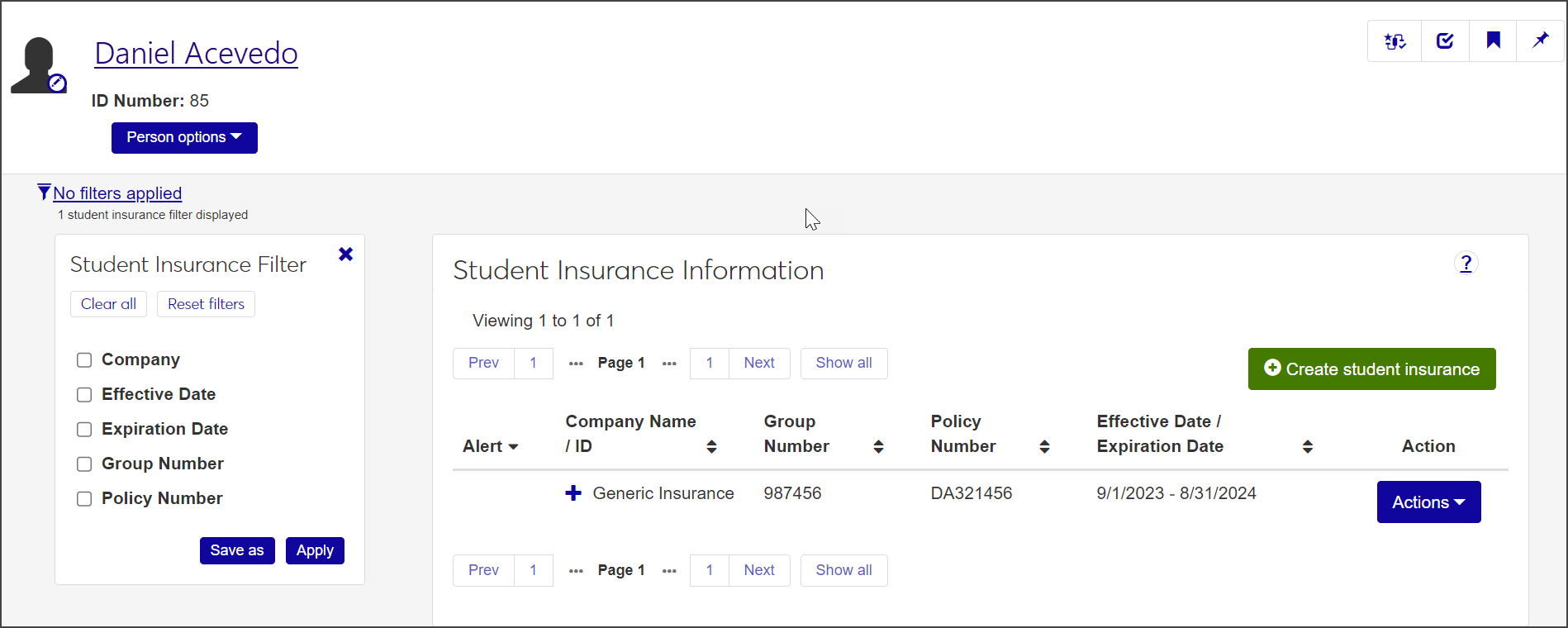Screen dimensions: 1568x628
Task: Sort by Group Number column
Action: click(x=878, y=446)
